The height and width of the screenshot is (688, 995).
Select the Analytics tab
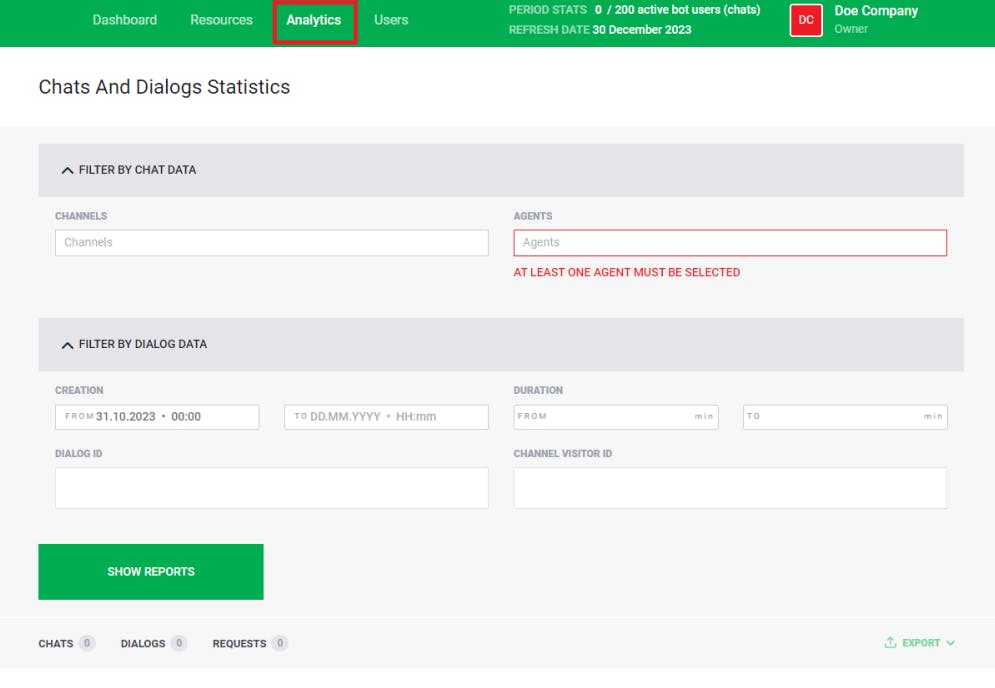(313, 20)
